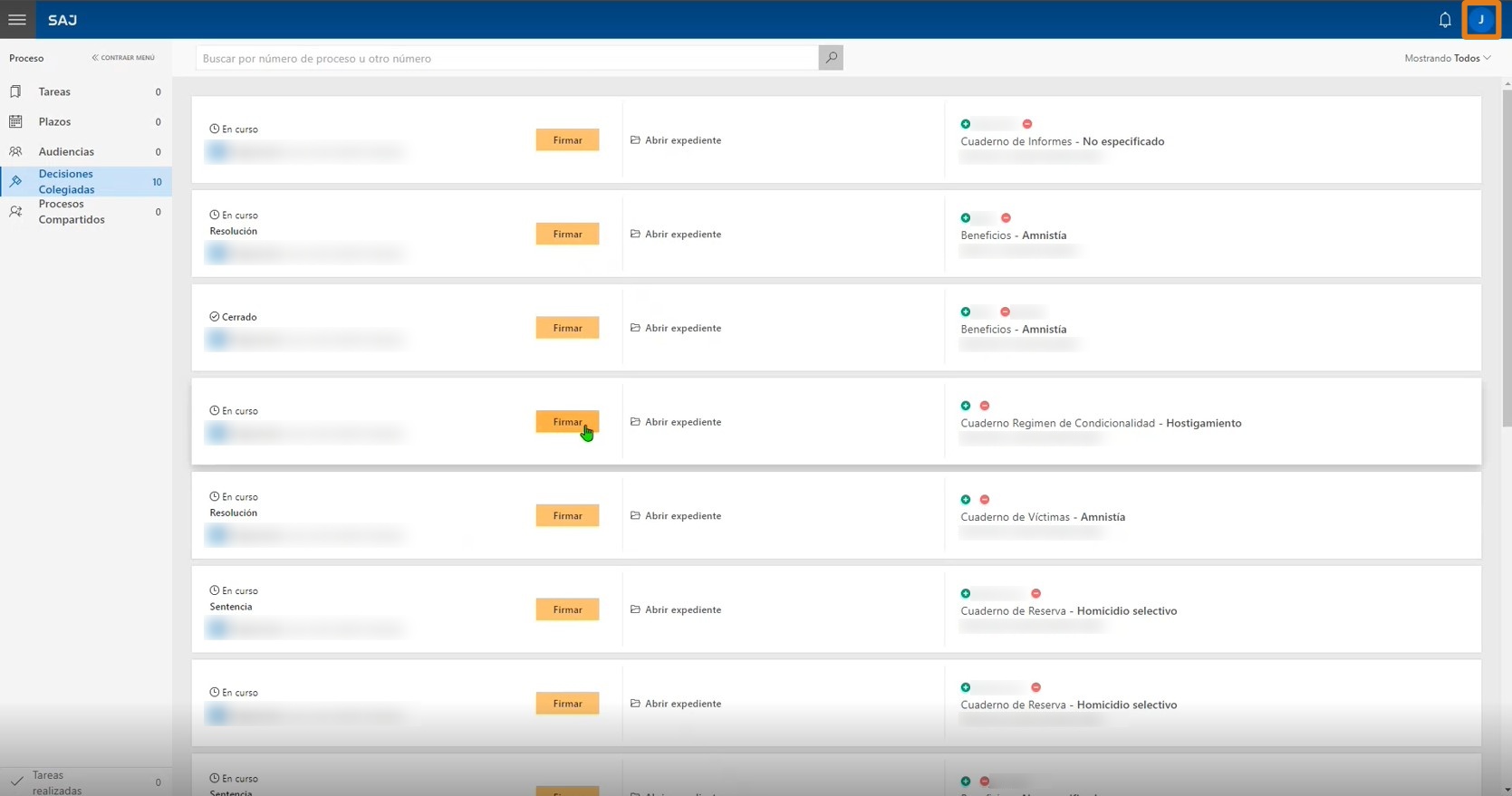Viewport: 1512px width, 796px height.
Task: Click Cuaderno de Informes - No especificado text
Action: (1063, 141)
